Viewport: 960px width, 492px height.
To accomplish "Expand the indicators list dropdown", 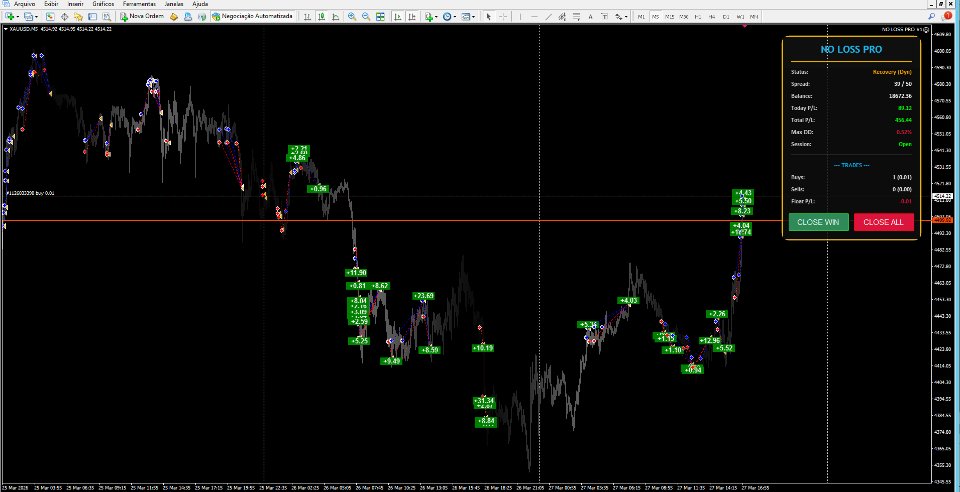I will point(436,17).
